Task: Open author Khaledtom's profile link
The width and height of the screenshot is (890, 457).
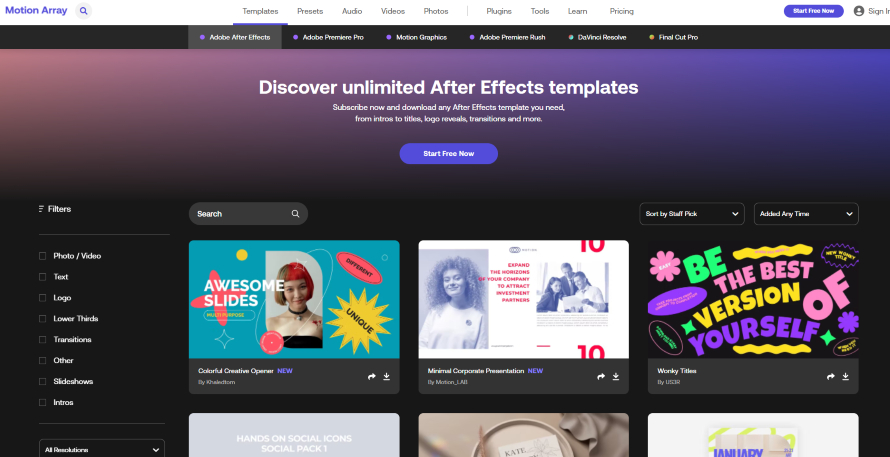Action: (x=220, y=382)
